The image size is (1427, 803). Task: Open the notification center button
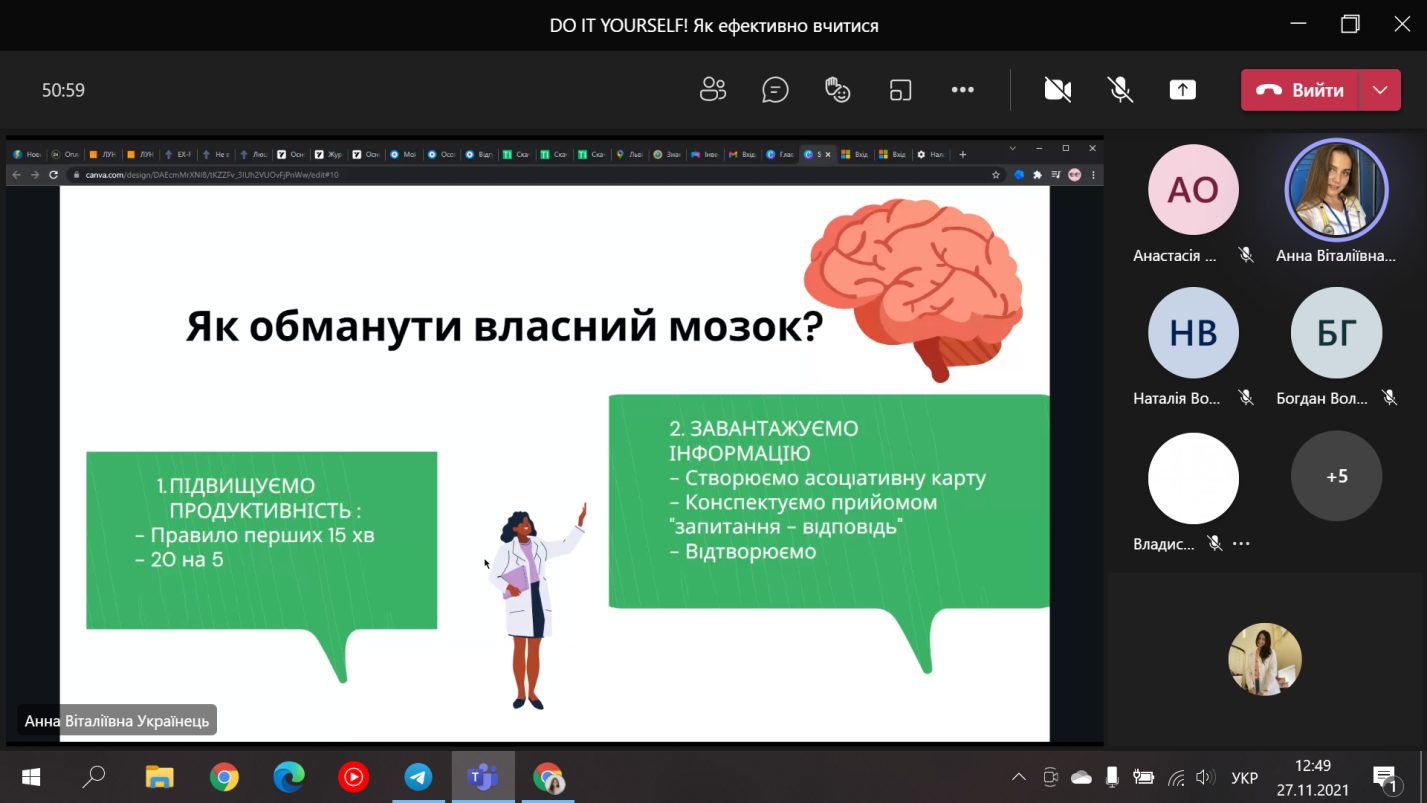point(1384,777)
